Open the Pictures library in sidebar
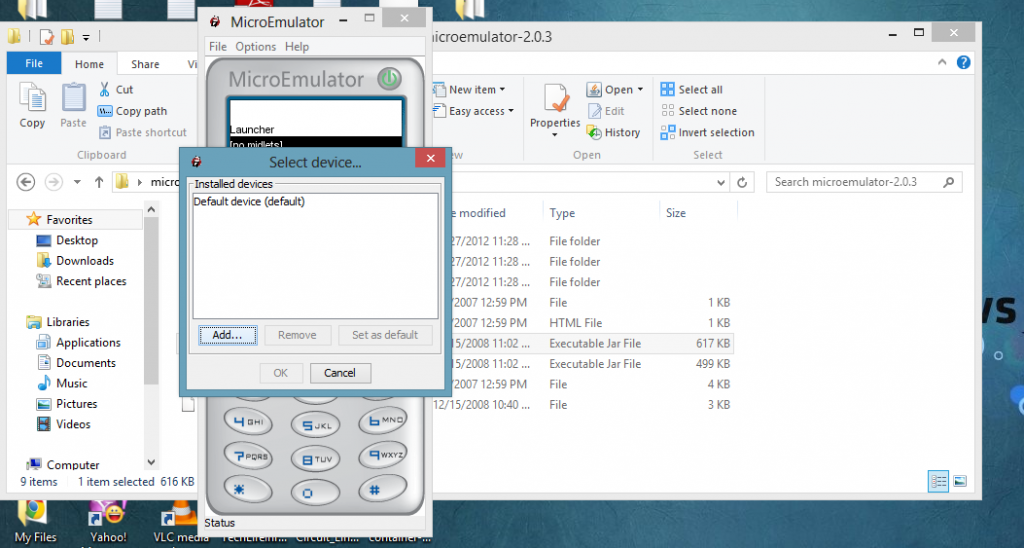The image size is (1024, 548). 67,404
